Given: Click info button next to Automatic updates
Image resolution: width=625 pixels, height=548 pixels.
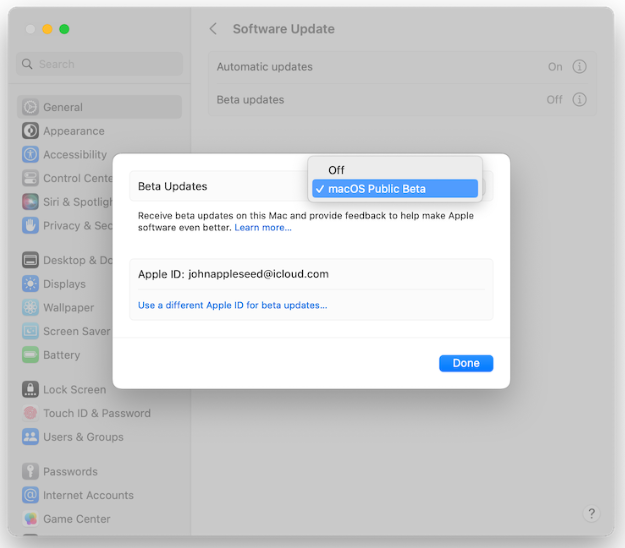Looking at the screenshot, I should coord(579,67).
